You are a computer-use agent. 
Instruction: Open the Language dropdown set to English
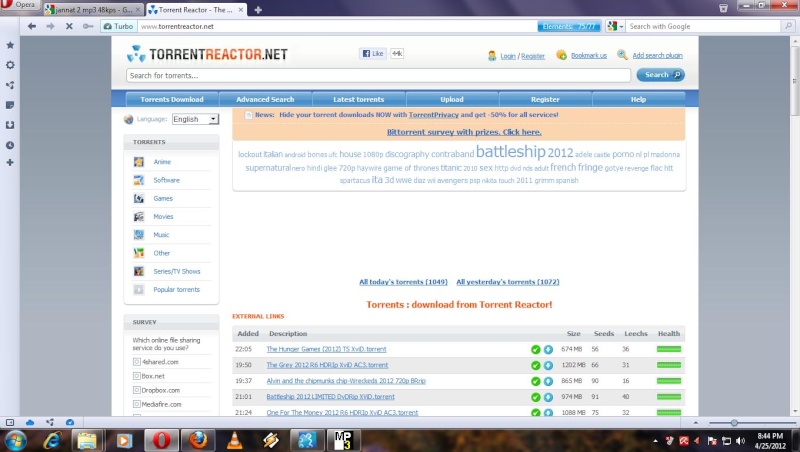click(x=195, y=119)
